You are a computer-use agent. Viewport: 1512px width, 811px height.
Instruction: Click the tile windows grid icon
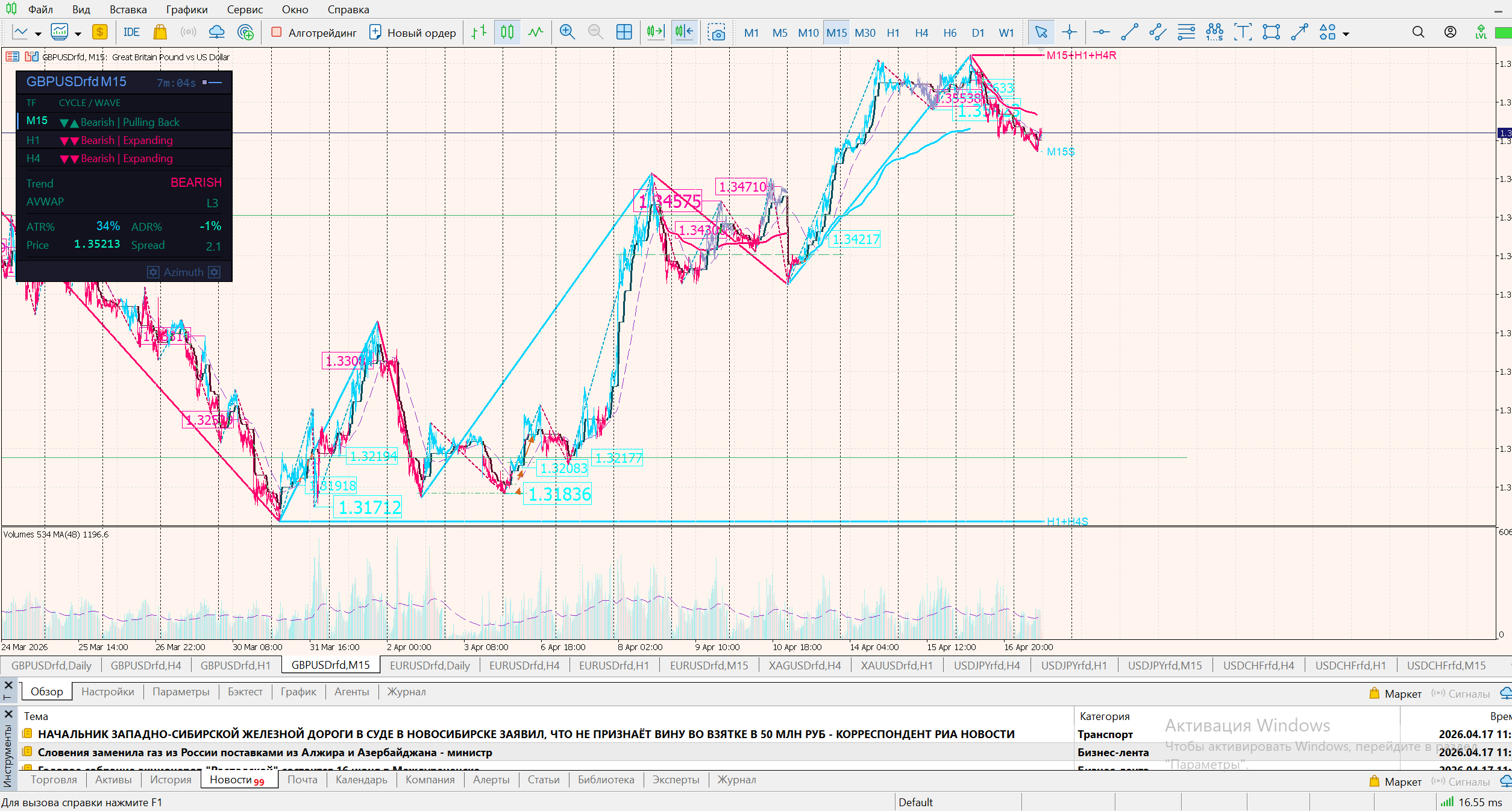point(624,33)
